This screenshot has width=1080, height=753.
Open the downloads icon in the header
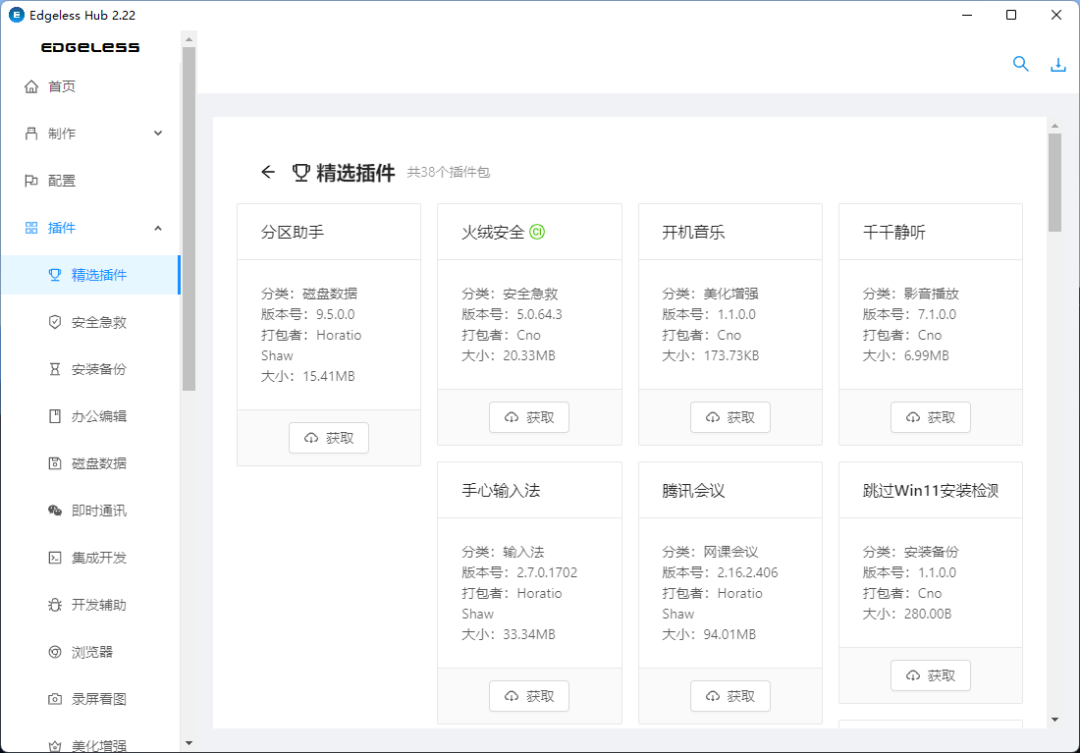(1058, 65)
